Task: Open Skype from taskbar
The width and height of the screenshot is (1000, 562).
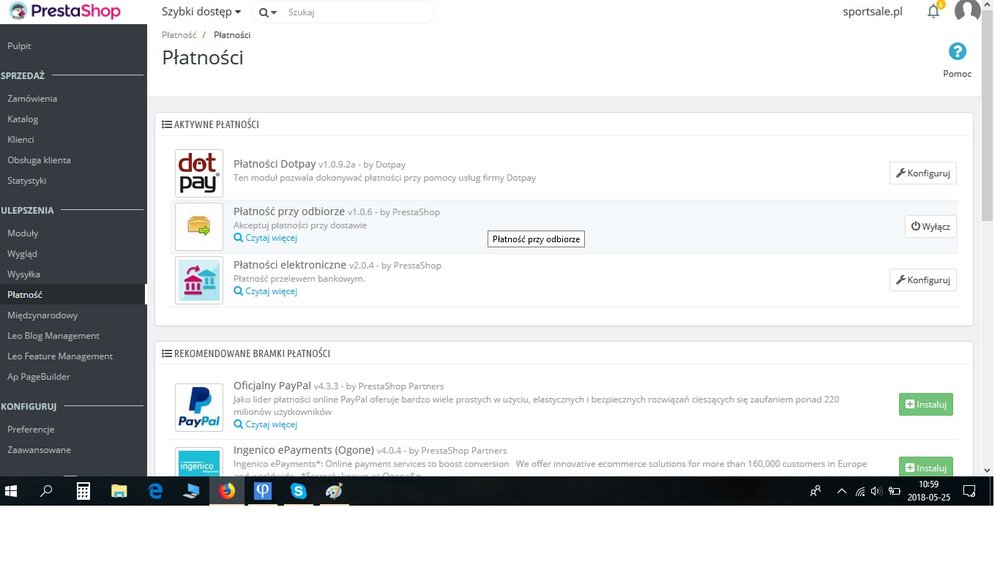Action: coord(298,491)
